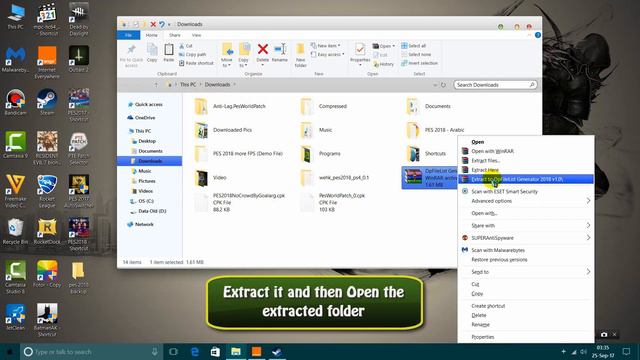640x360 pixels.
Task: Open Microsoft Edge from taskbar
Action: click(195, 351)
